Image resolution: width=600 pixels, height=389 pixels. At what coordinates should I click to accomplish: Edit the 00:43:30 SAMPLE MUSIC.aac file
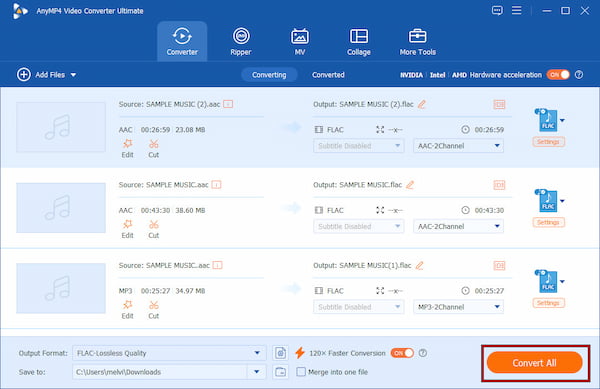tap(127, 229)
